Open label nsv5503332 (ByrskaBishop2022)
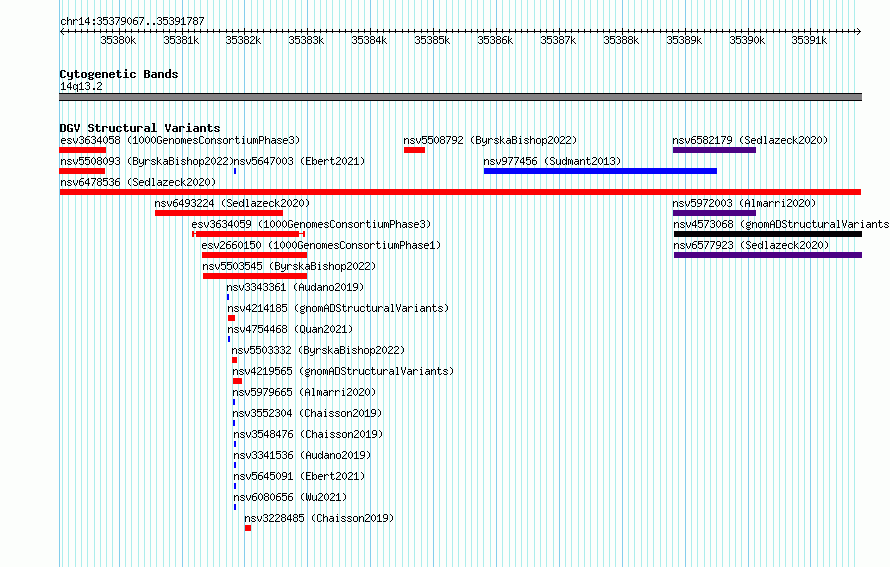 click(318, 350)
